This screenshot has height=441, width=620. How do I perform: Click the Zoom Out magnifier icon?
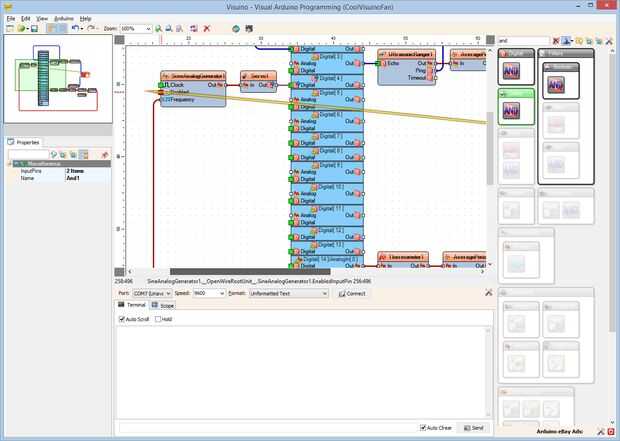point(169,28)
